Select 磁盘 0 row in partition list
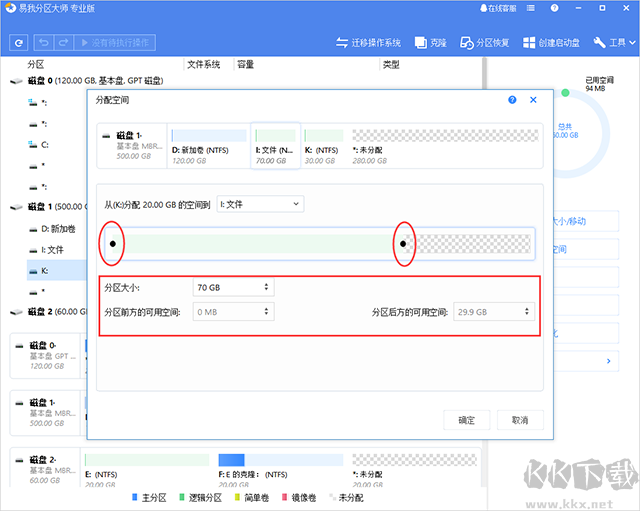Image resolution: width=640 pixels, height=511 pixels. [87, 81]
